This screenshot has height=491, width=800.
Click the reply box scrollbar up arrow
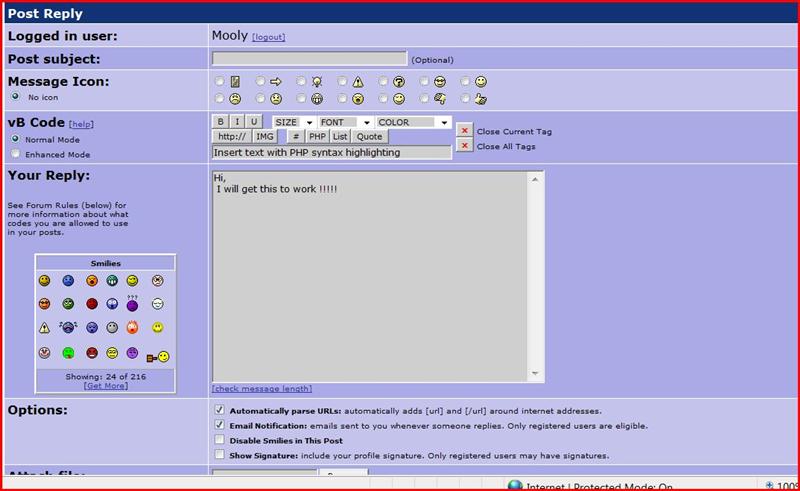(535, 179)
